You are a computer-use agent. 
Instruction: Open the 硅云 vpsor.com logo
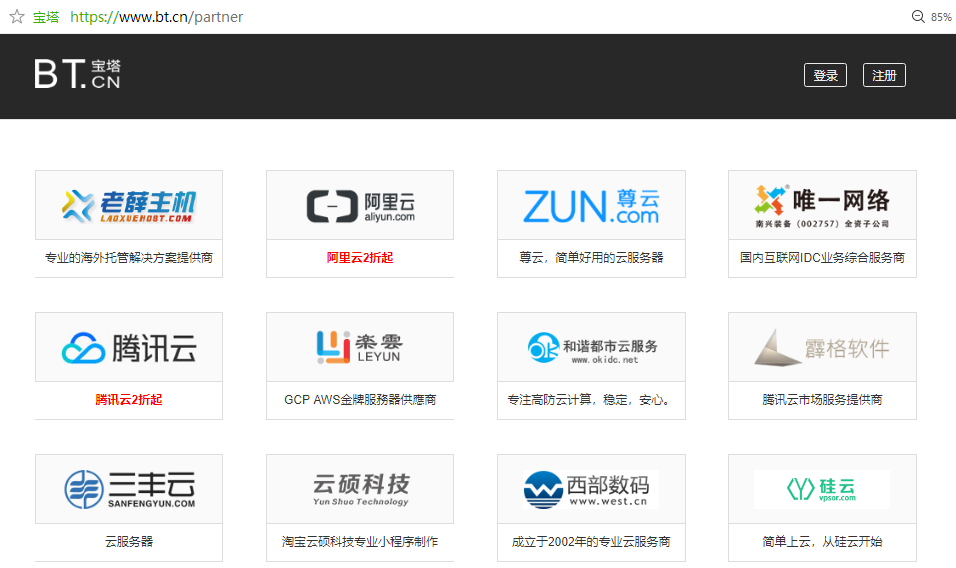coord(822,489)
